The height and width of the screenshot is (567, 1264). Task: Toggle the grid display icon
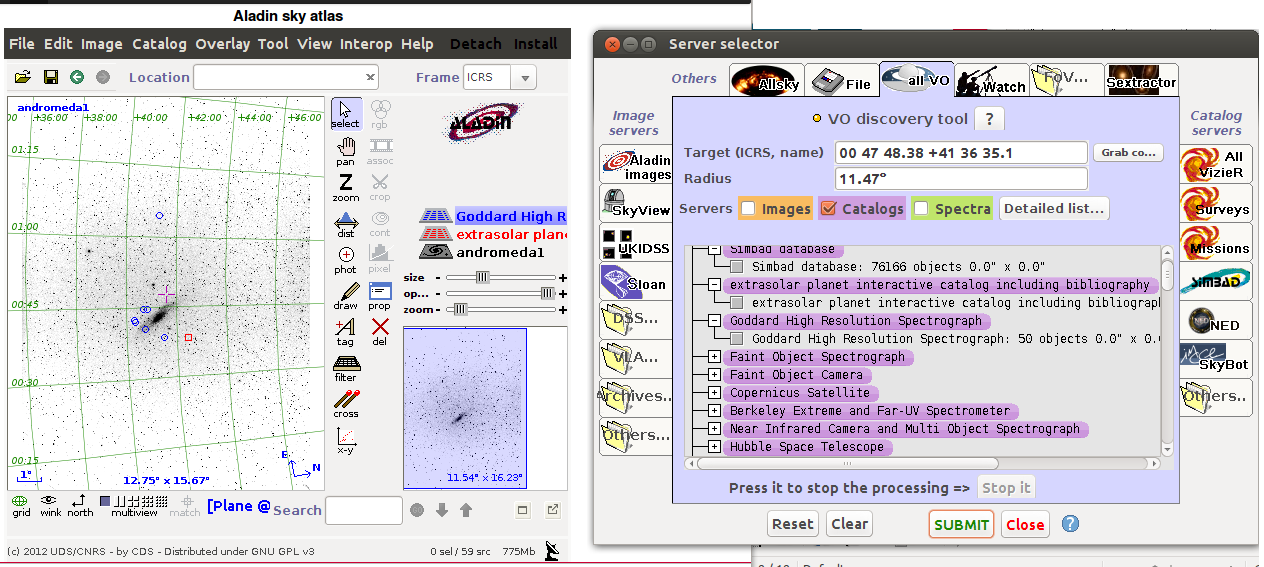[x=21, y=505]
